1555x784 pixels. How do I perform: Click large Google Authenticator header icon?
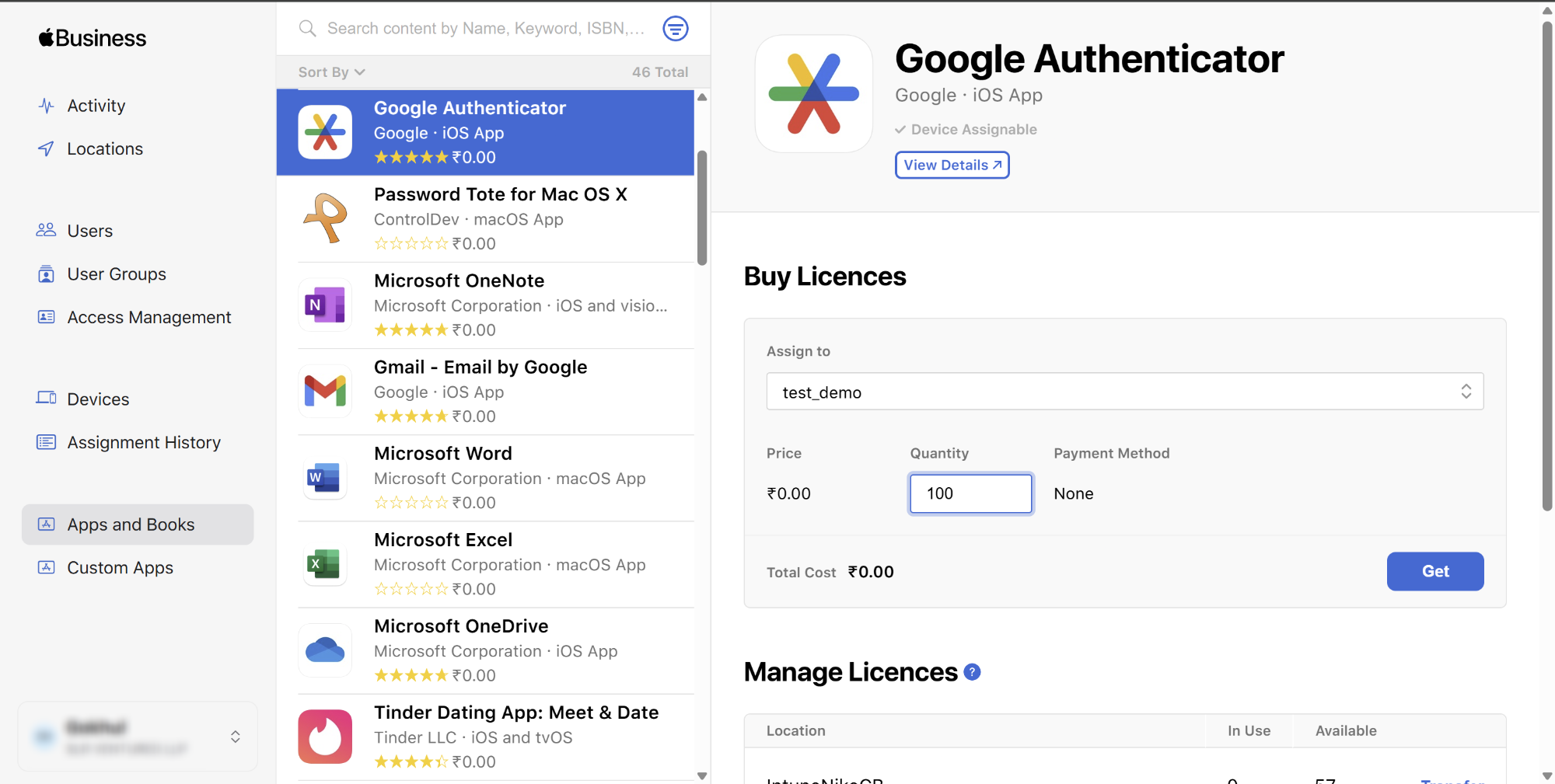(814, 93)
